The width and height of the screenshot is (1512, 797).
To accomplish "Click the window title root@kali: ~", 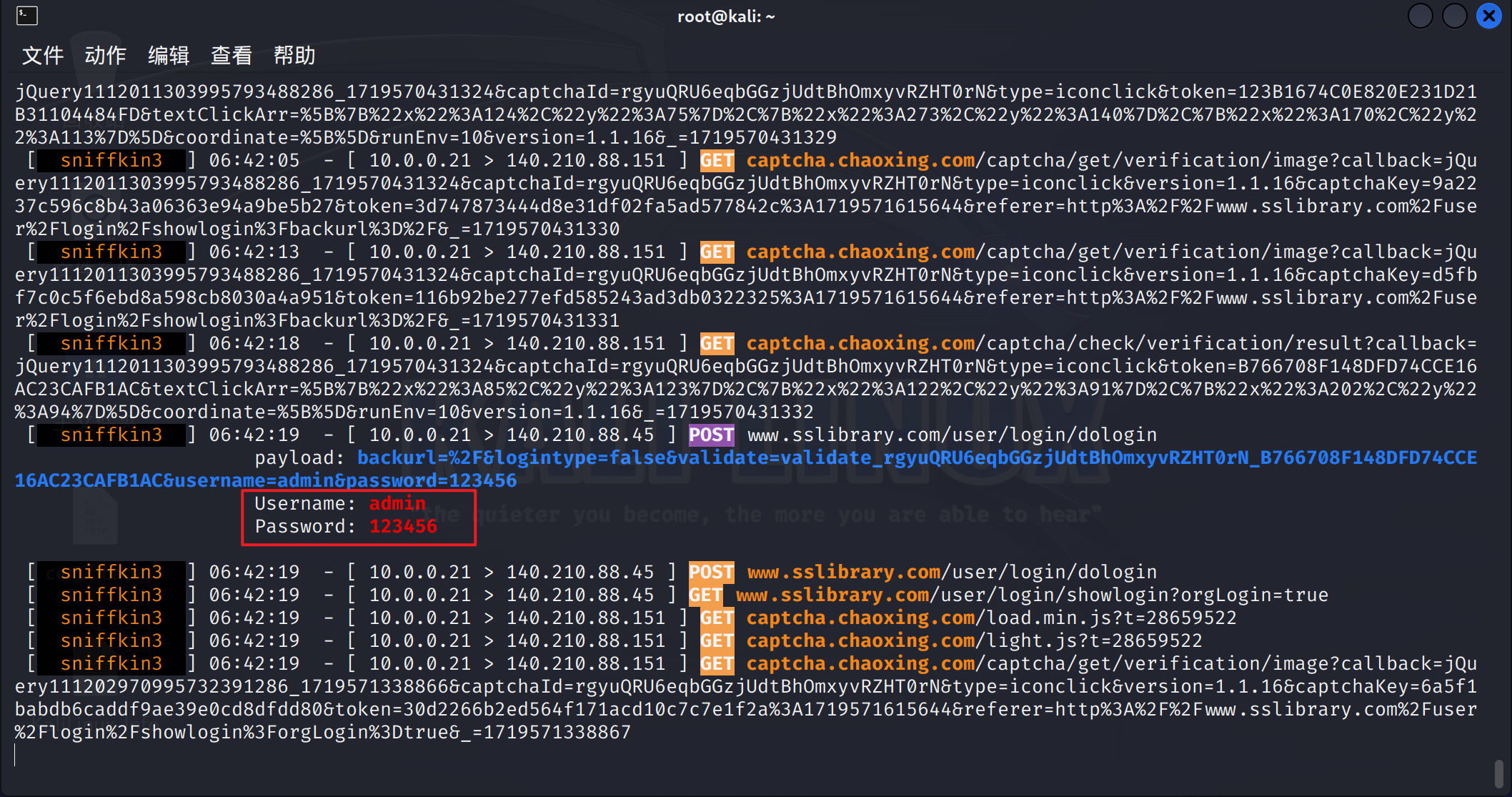I will [726, 16].
